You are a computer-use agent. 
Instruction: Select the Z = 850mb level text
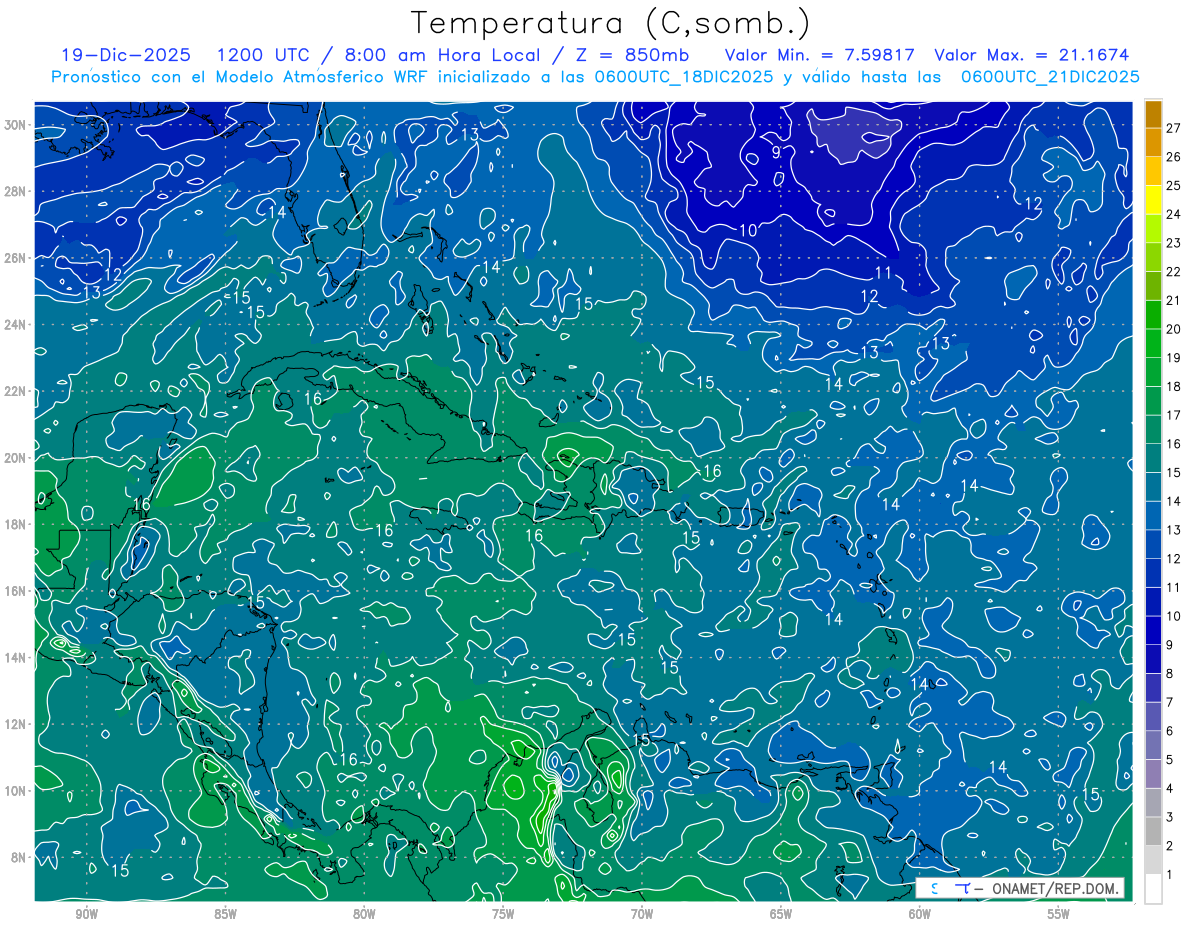tap(625, 55)
